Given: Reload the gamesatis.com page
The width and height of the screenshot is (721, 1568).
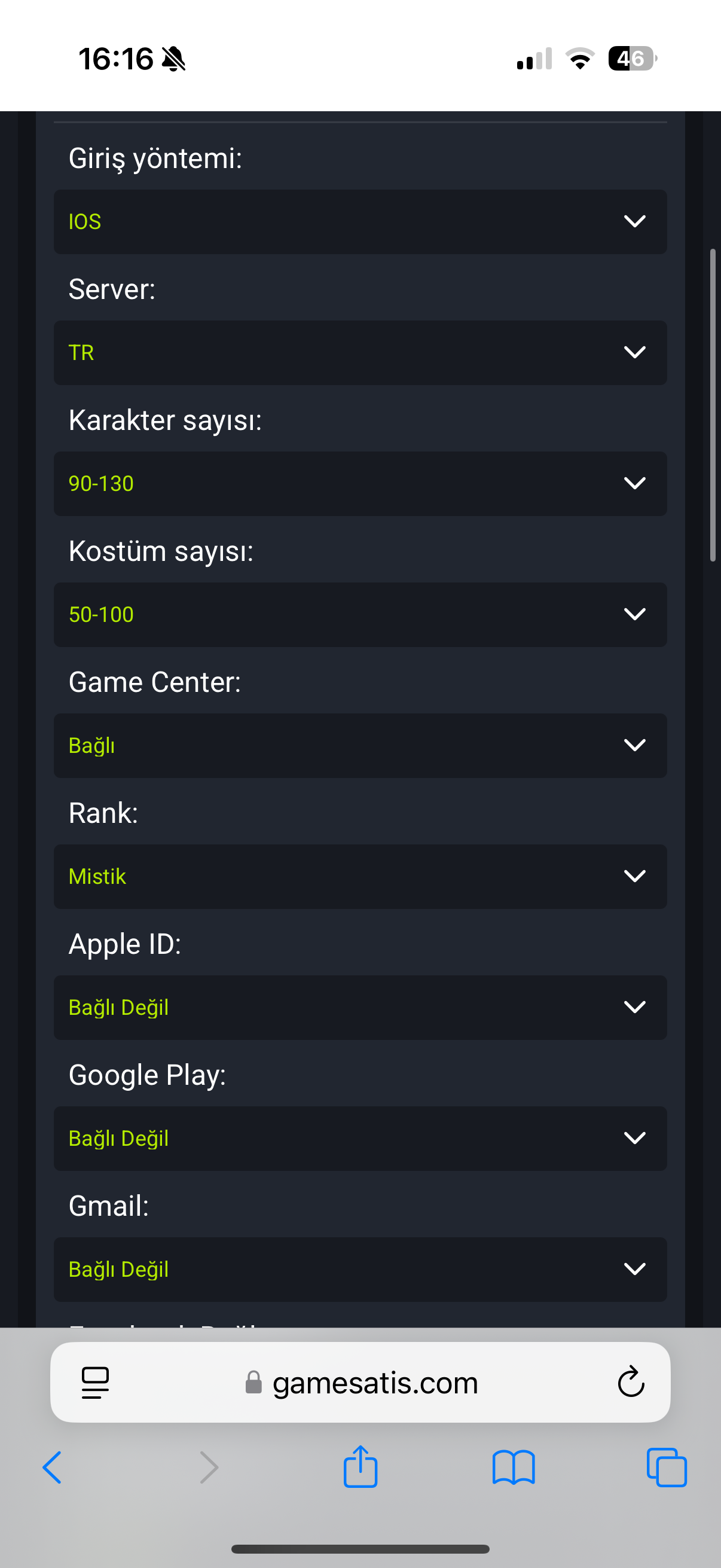Looking at the screenshot, I should [x=631, y=1382].
